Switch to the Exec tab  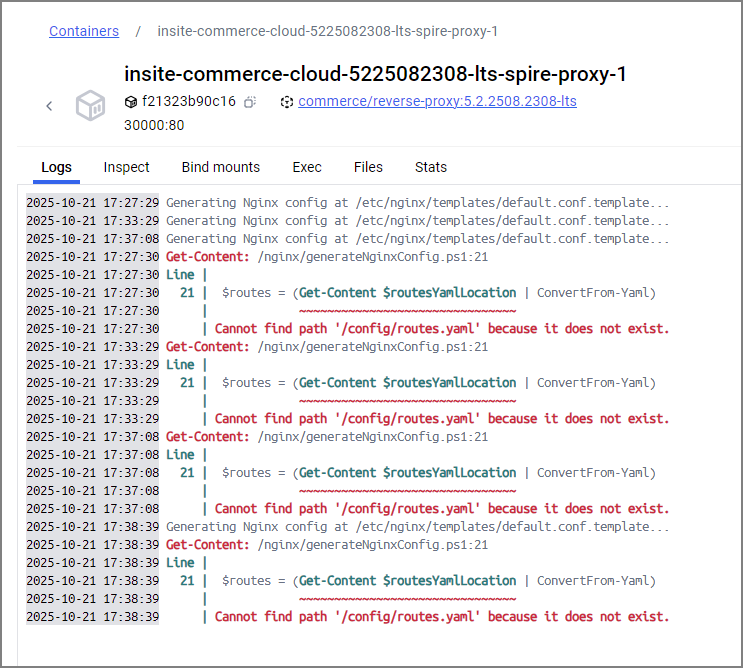(x=307, y=167)
